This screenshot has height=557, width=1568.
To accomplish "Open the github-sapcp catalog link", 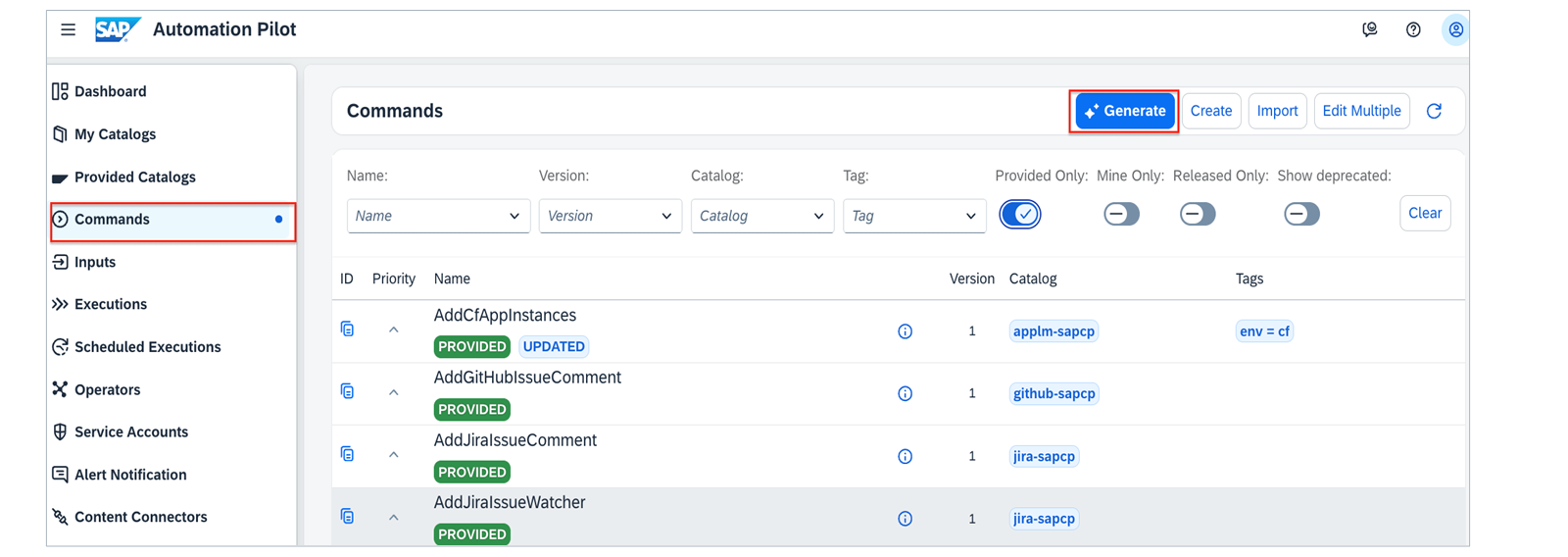I will (1054, 393).
